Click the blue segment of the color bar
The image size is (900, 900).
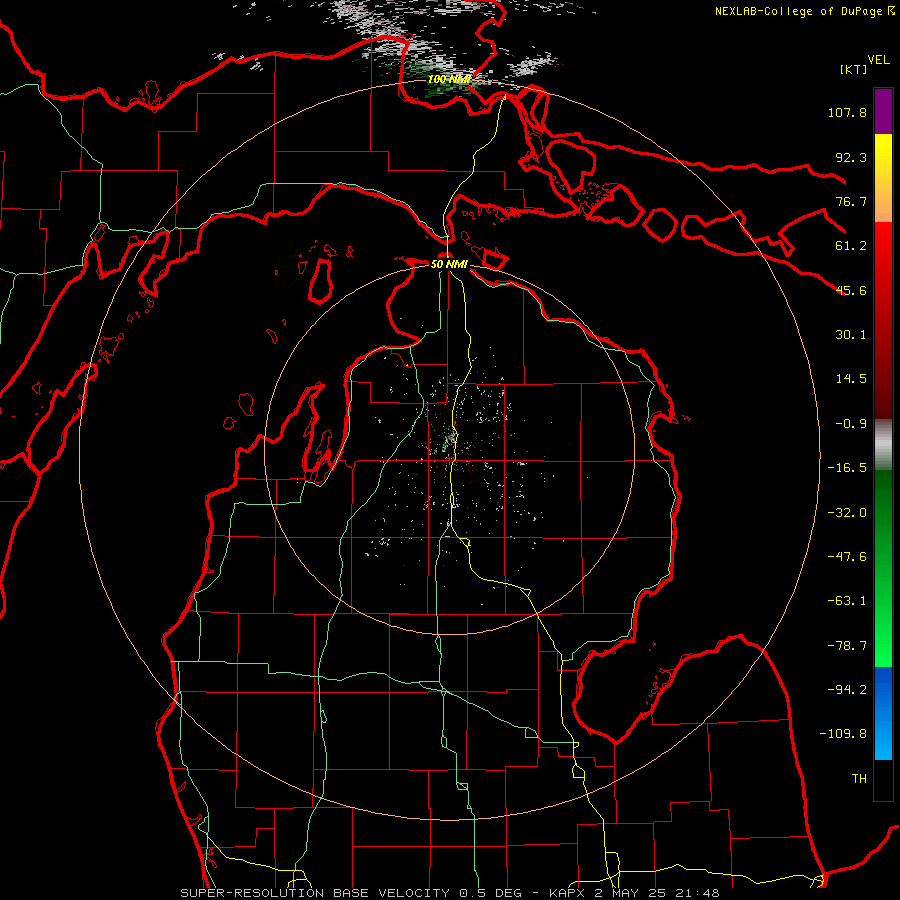coord(883,713)
